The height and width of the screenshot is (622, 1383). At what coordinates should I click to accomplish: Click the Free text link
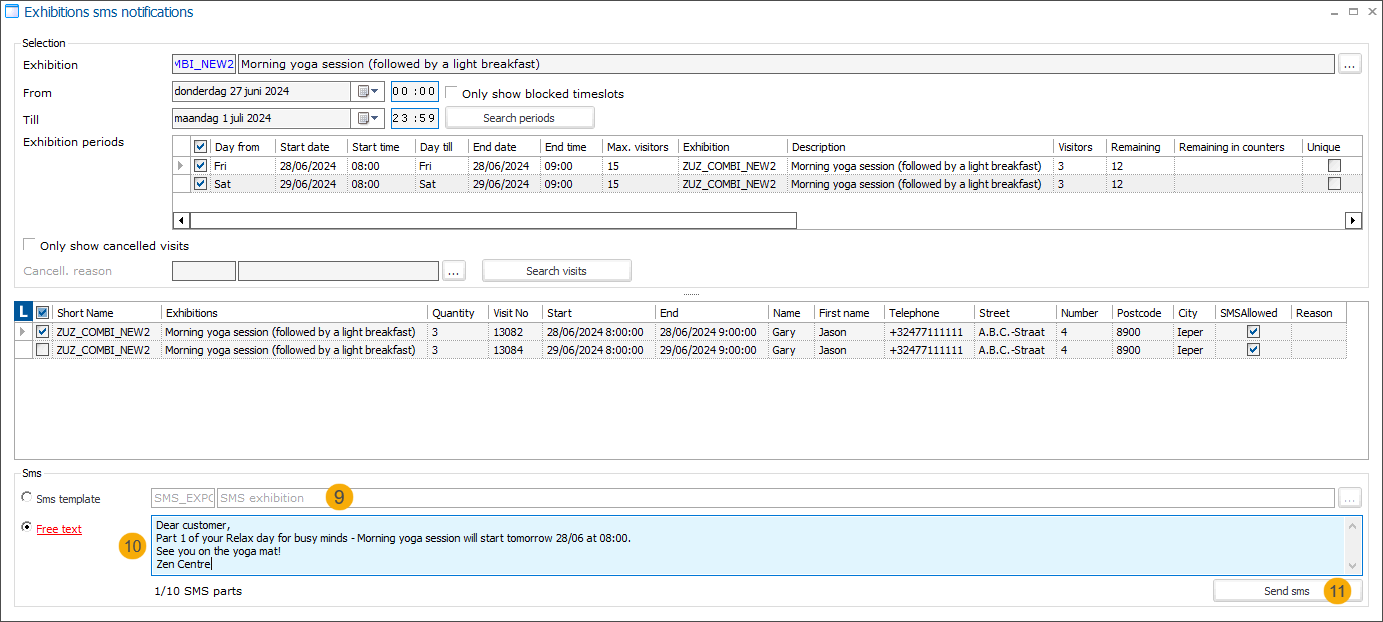tap(58, 528)
